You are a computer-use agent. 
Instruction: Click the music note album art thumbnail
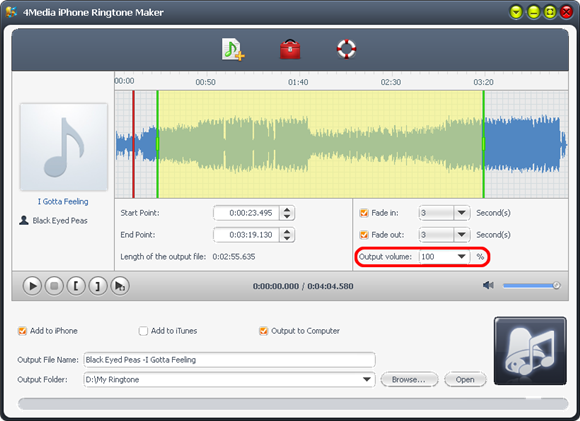point(64,147)
